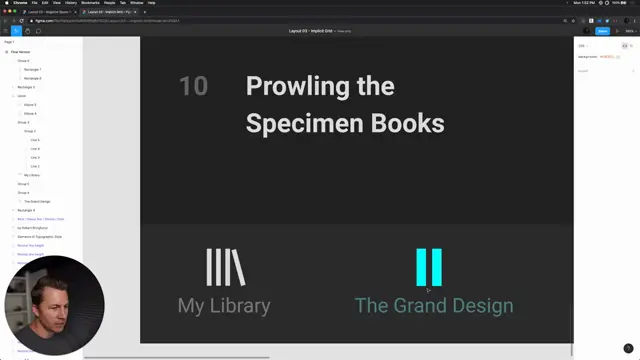Select the Move tool in Figma toolbar
Image resolution: width=640 pixels, height=360 pixels.
16,31
